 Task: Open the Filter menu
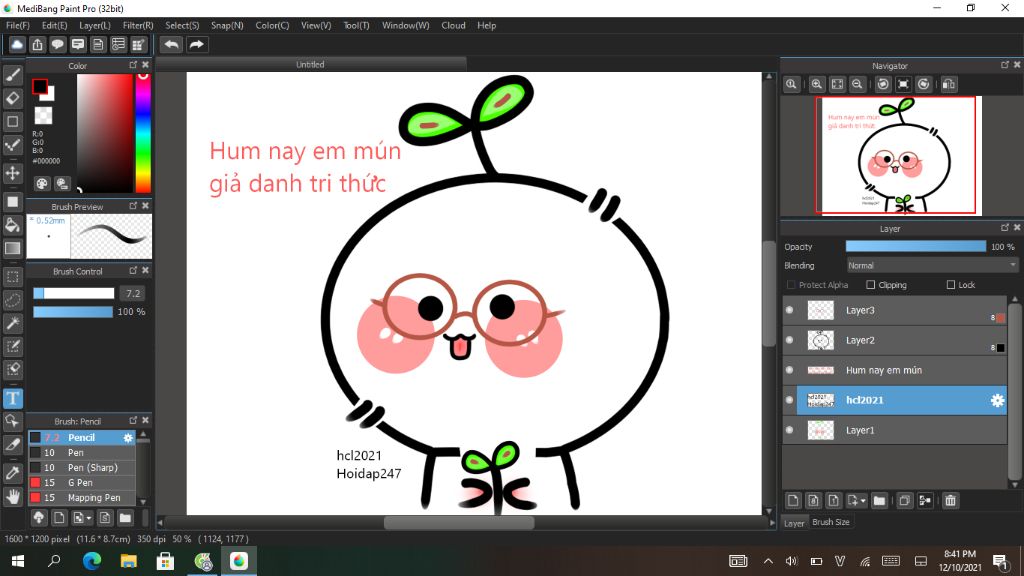point(138,25)
